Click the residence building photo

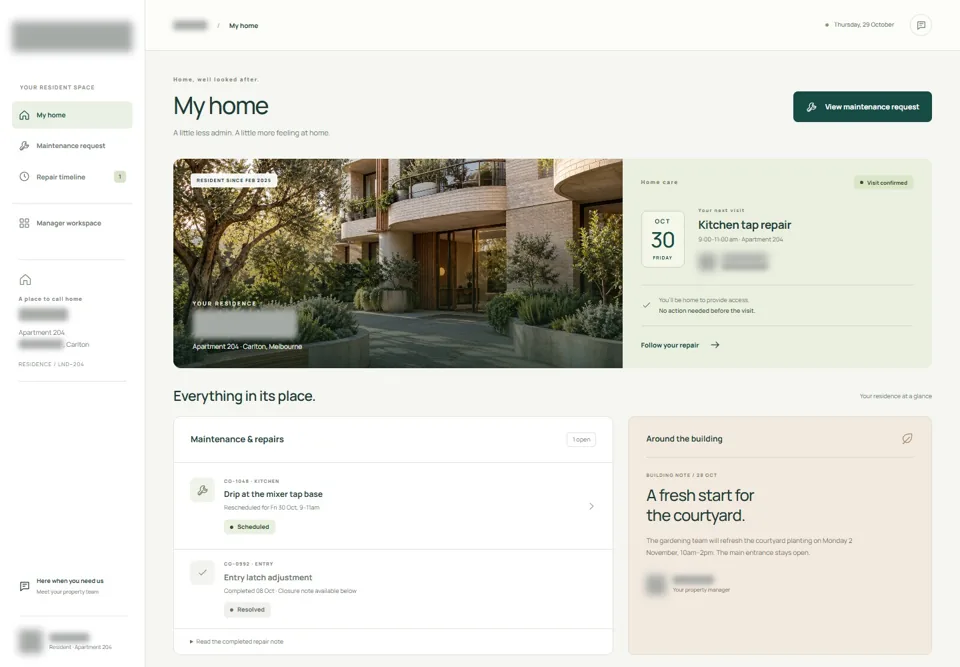tap(398, 263)
